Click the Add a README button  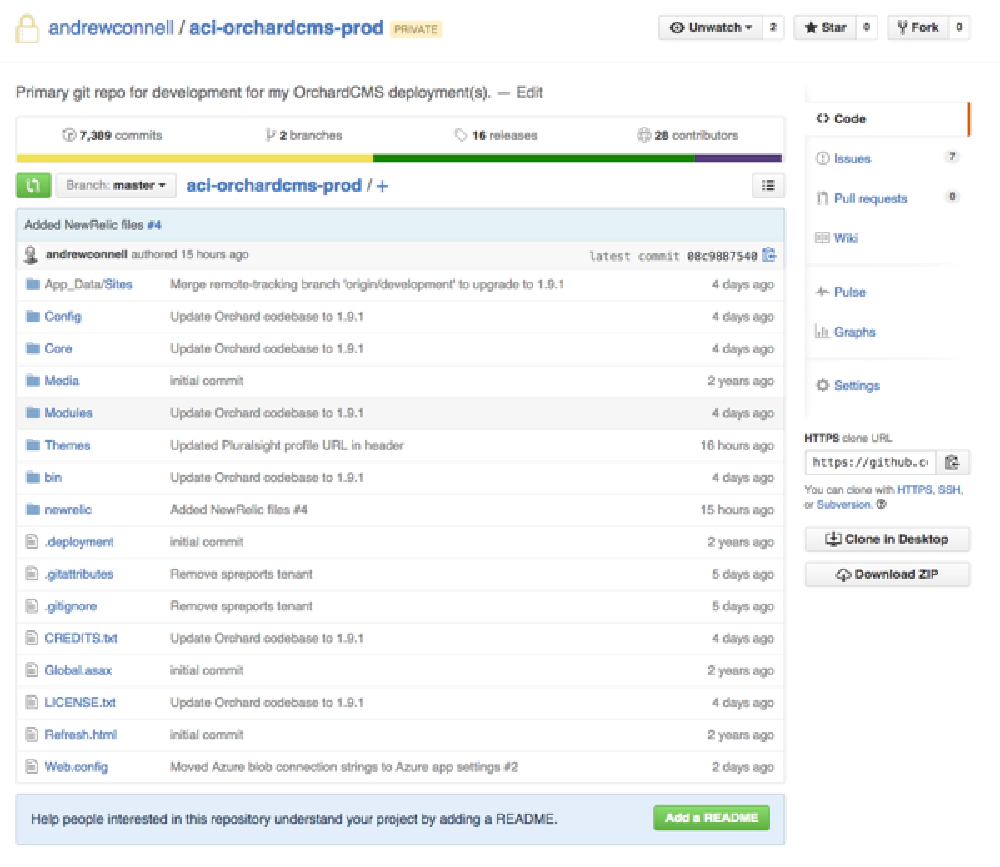pyautogui.click(x=712, y=817)
